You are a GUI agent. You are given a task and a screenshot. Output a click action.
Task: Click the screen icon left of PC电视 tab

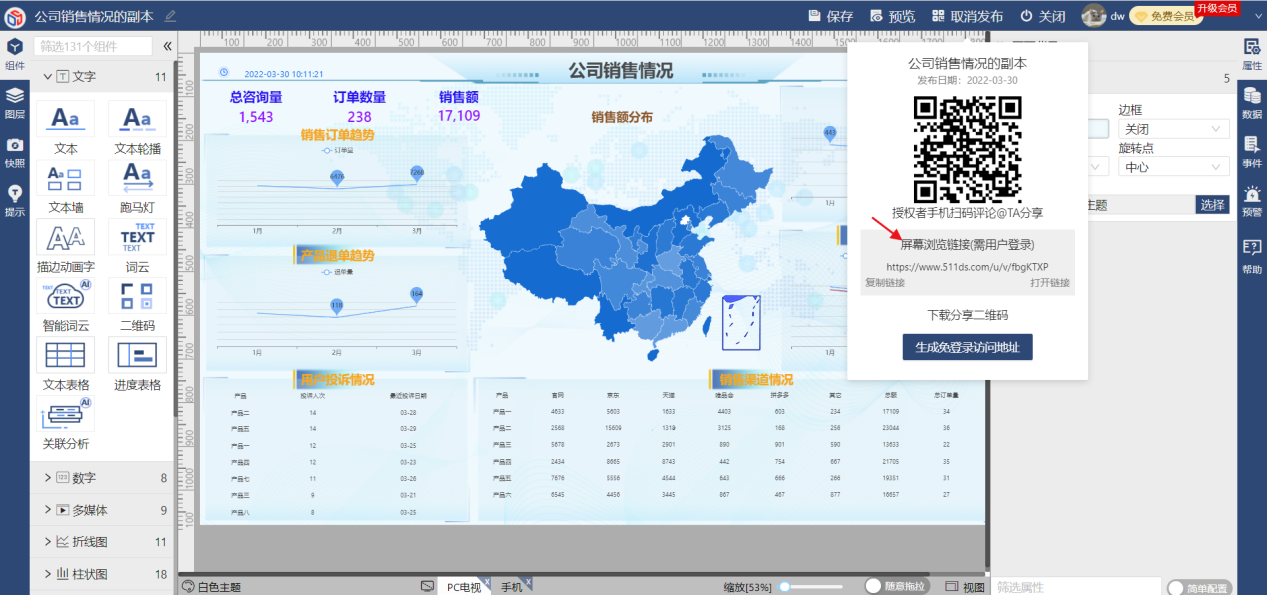pos(427,586)
